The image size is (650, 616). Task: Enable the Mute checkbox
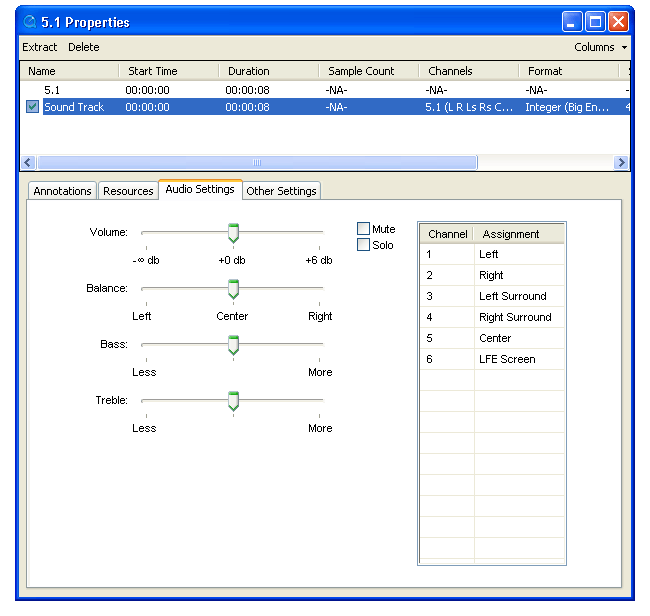[x=364, y=229]
